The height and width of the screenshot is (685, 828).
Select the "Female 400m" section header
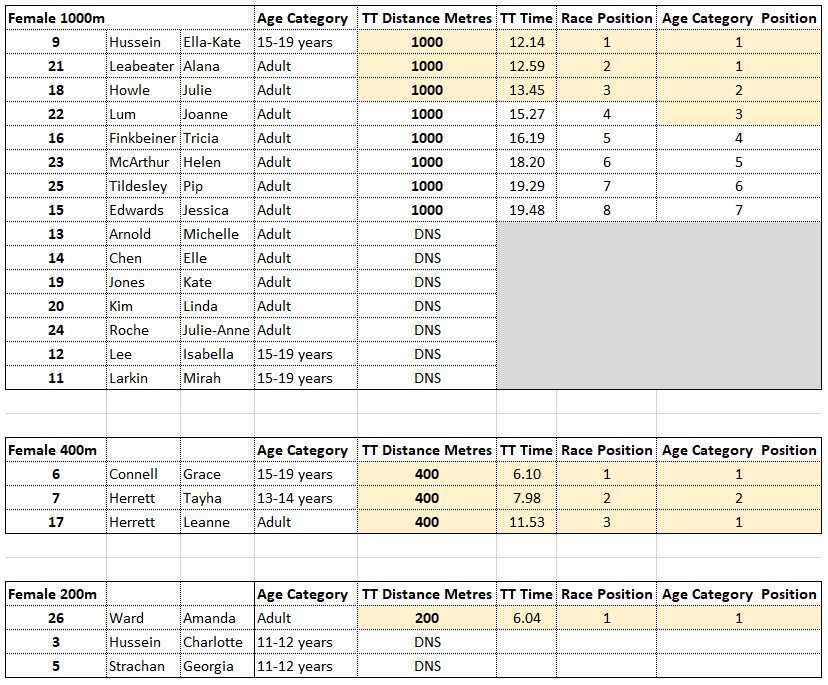53,450
